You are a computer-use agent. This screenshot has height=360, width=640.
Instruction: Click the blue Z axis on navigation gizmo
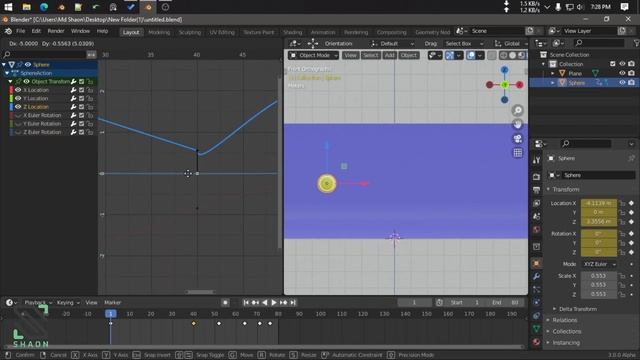click(504, 70)
